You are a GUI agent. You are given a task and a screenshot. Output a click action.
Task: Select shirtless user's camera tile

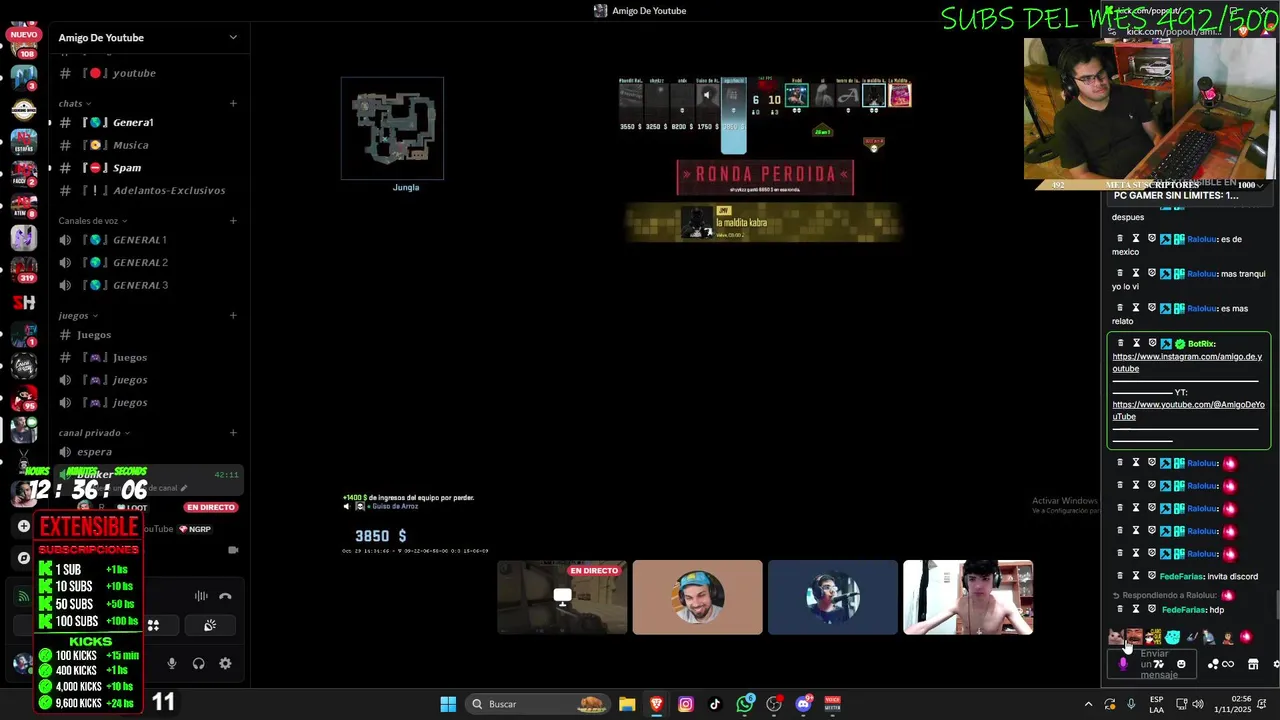tap(968, 597)
